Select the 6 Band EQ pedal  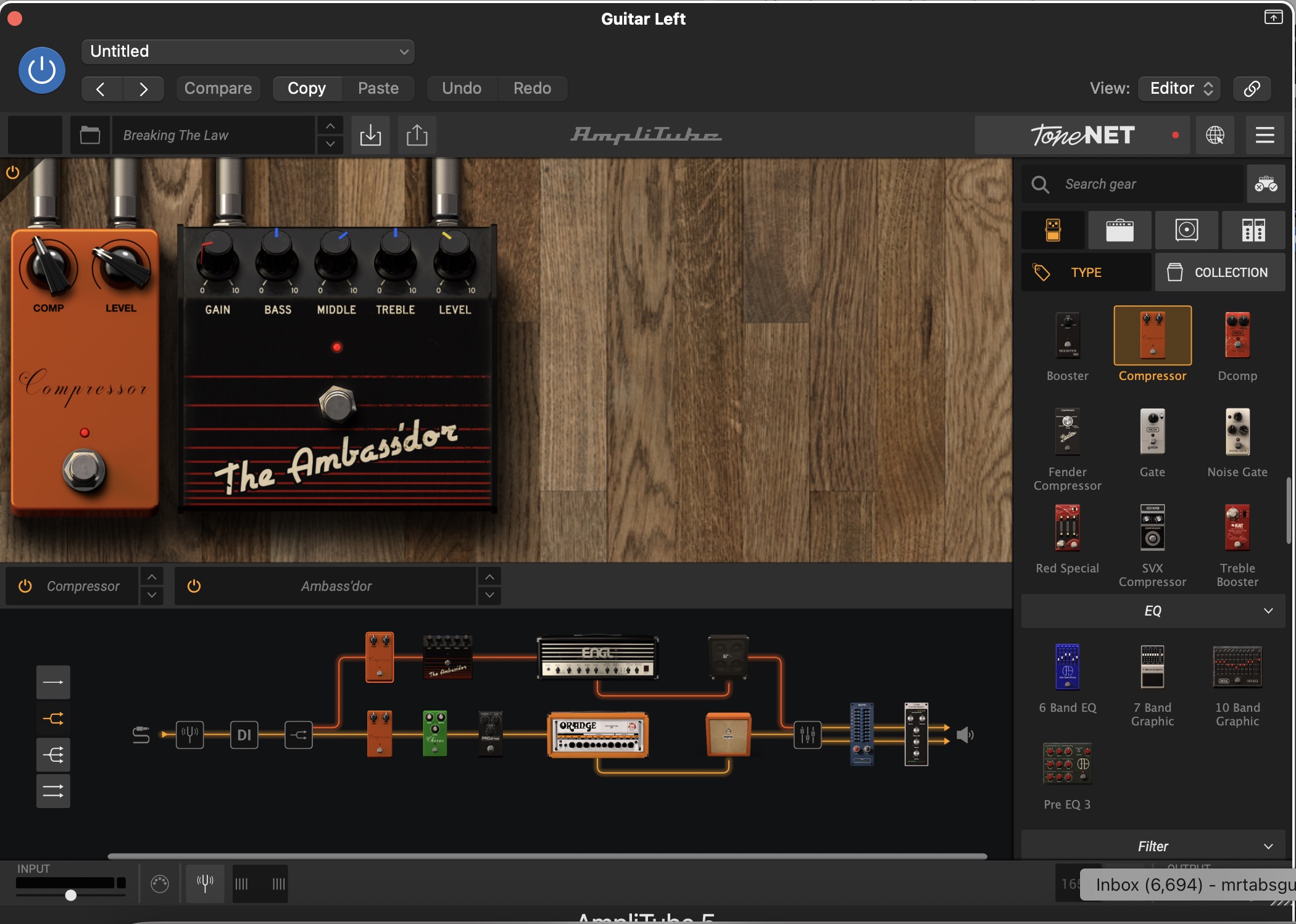tap(1068, 667)
